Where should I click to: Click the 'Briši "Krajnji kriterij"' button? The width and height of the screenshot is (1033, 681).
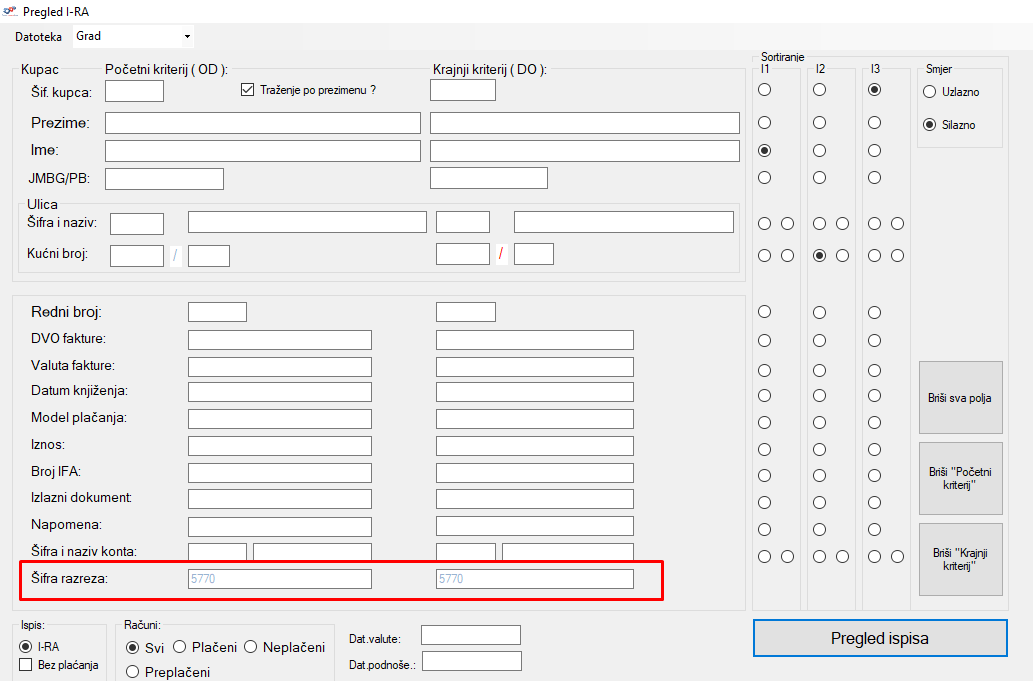click(x=960, y=559)
